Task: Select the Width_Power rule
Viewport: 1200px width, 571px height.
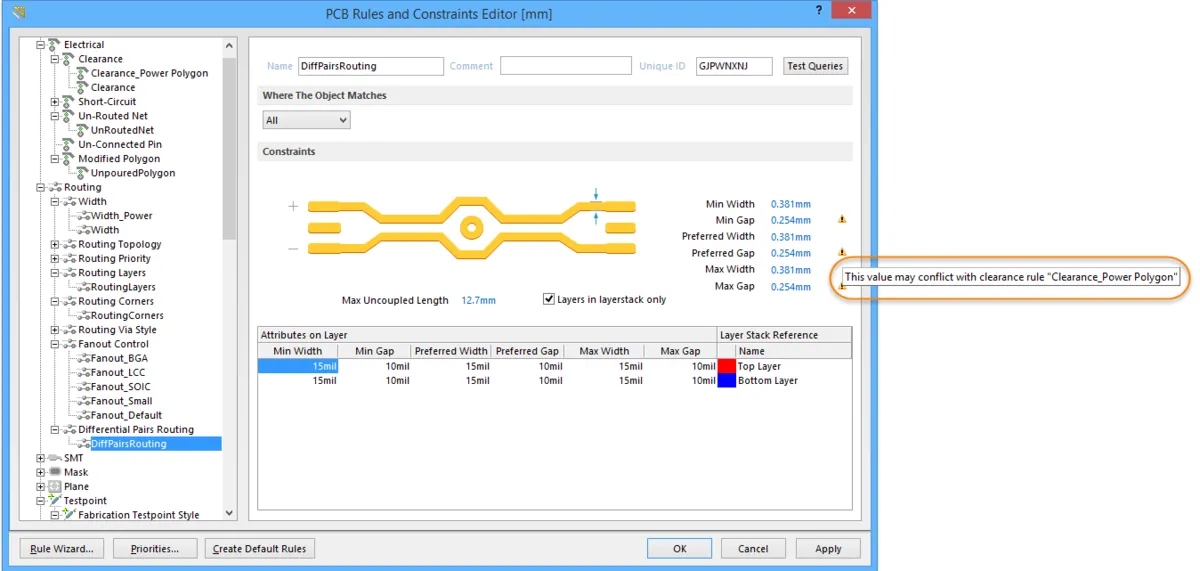Action: click(122, 215)
